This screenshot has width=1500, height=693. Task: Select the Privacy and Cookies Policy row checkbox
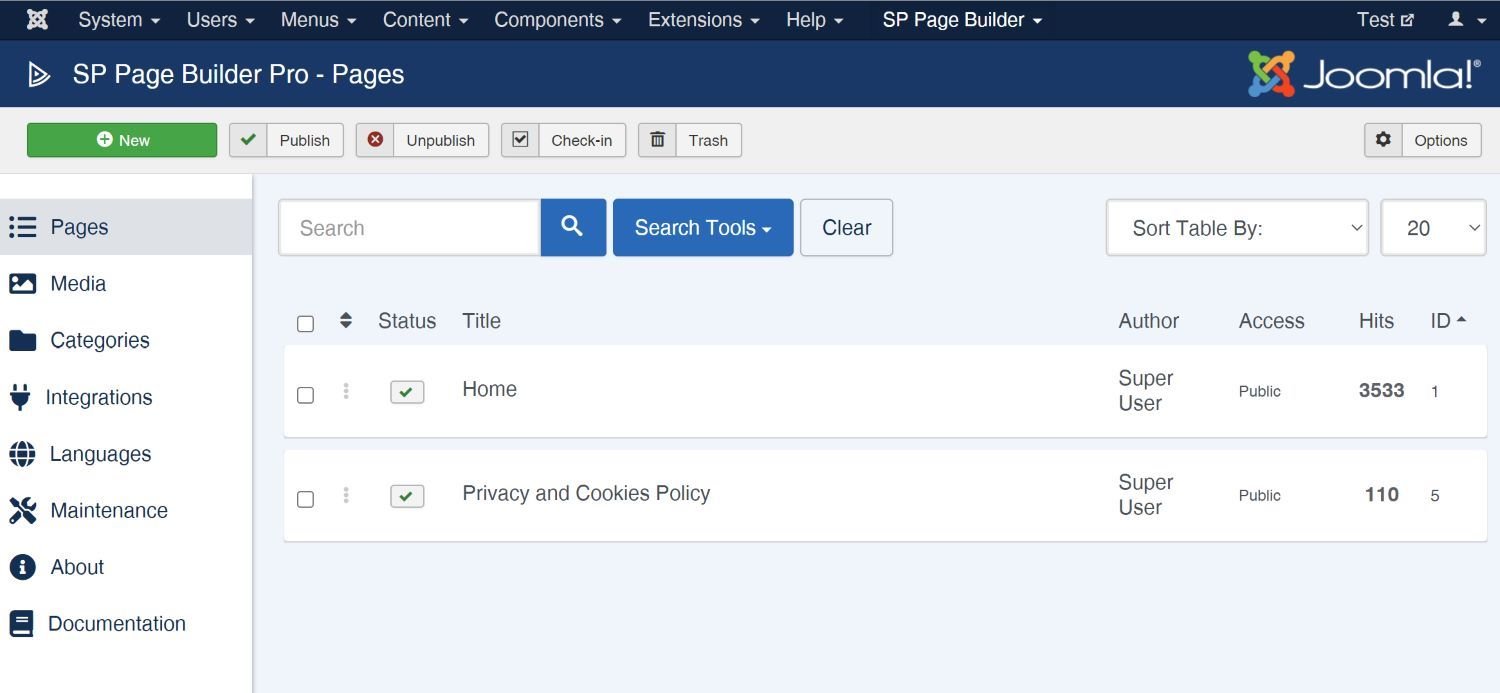click(x=305, y=498)
